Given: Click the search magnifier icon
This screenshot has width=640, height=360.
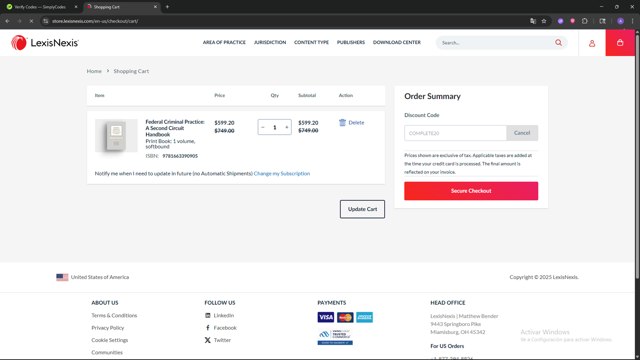Looking at the screenshot, I should click(x=558, y=42).
